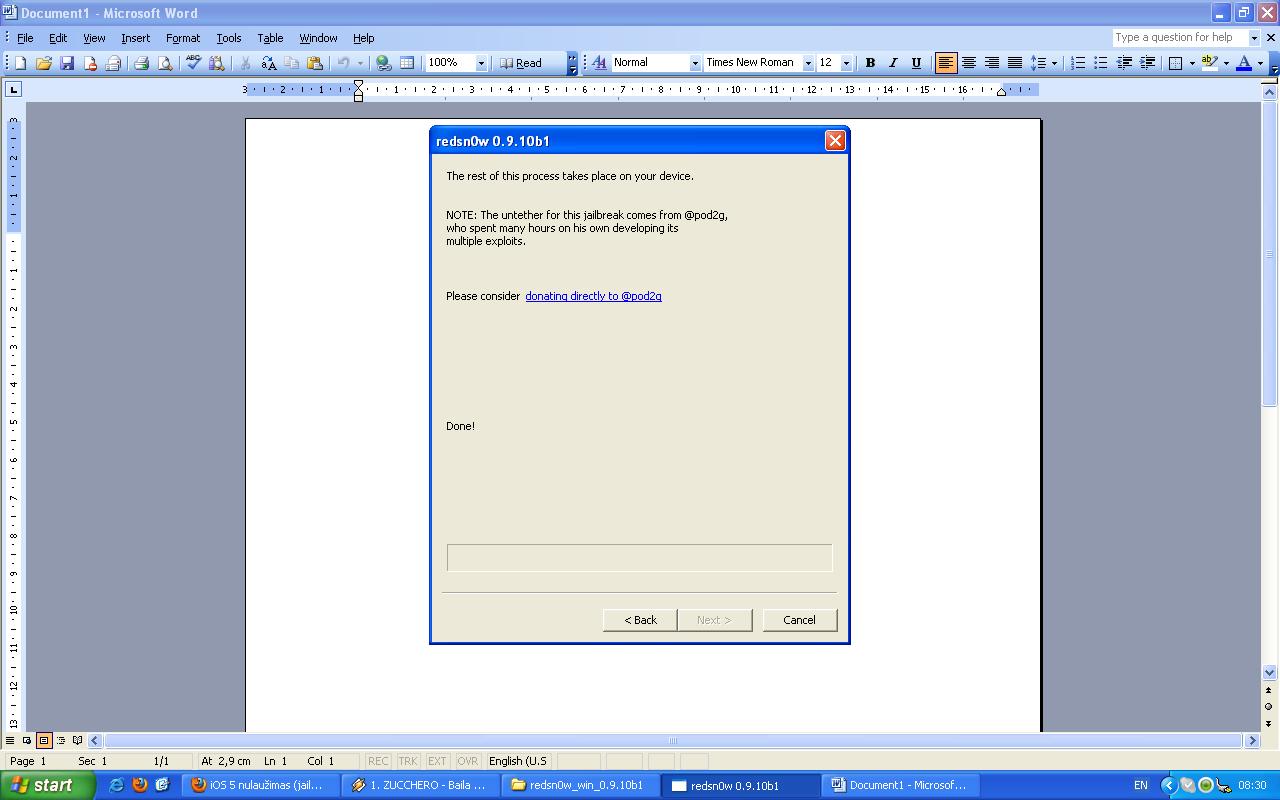Switch to the ZUCCHERO taskbar window
The width and height of the screenshot is (1280, 800).
[419, 785]
